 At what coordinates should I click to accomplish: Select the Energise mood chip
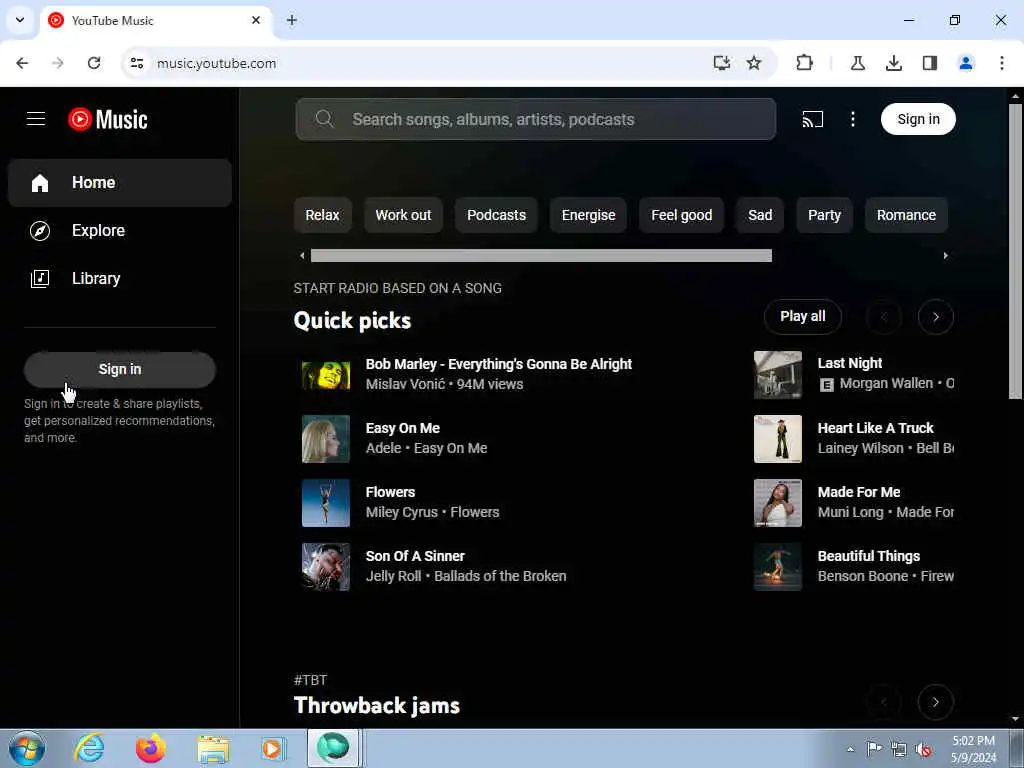point(588,215)
